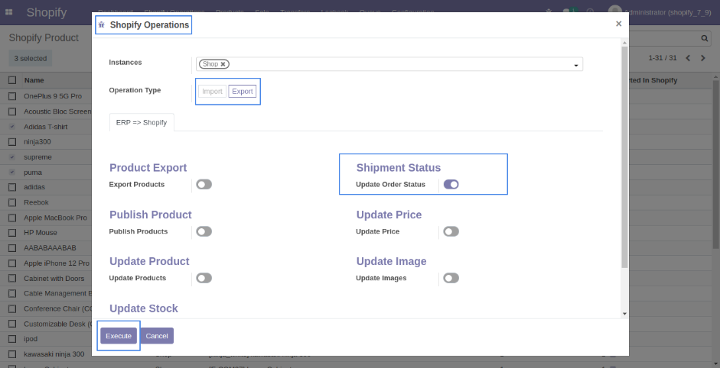Close the Shopify Operations dialog

[619, 24]
